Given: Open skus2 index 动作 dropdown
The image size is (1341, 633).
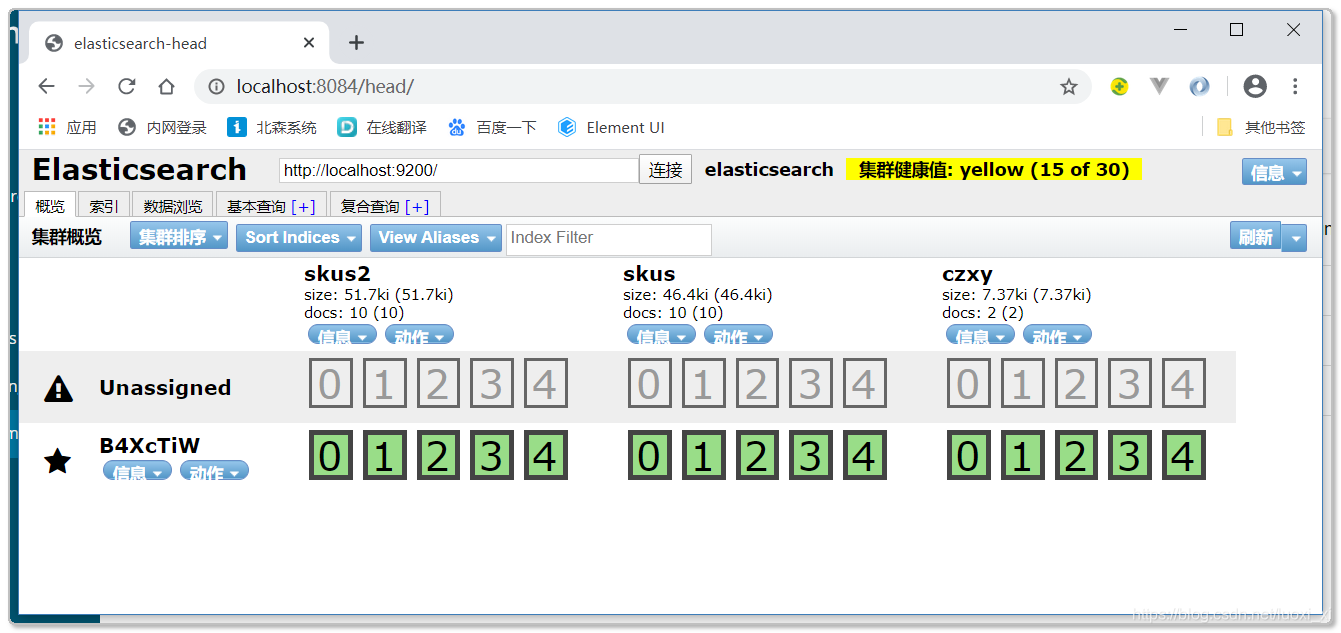Looking at the screenshot, I should coord(419,335).
